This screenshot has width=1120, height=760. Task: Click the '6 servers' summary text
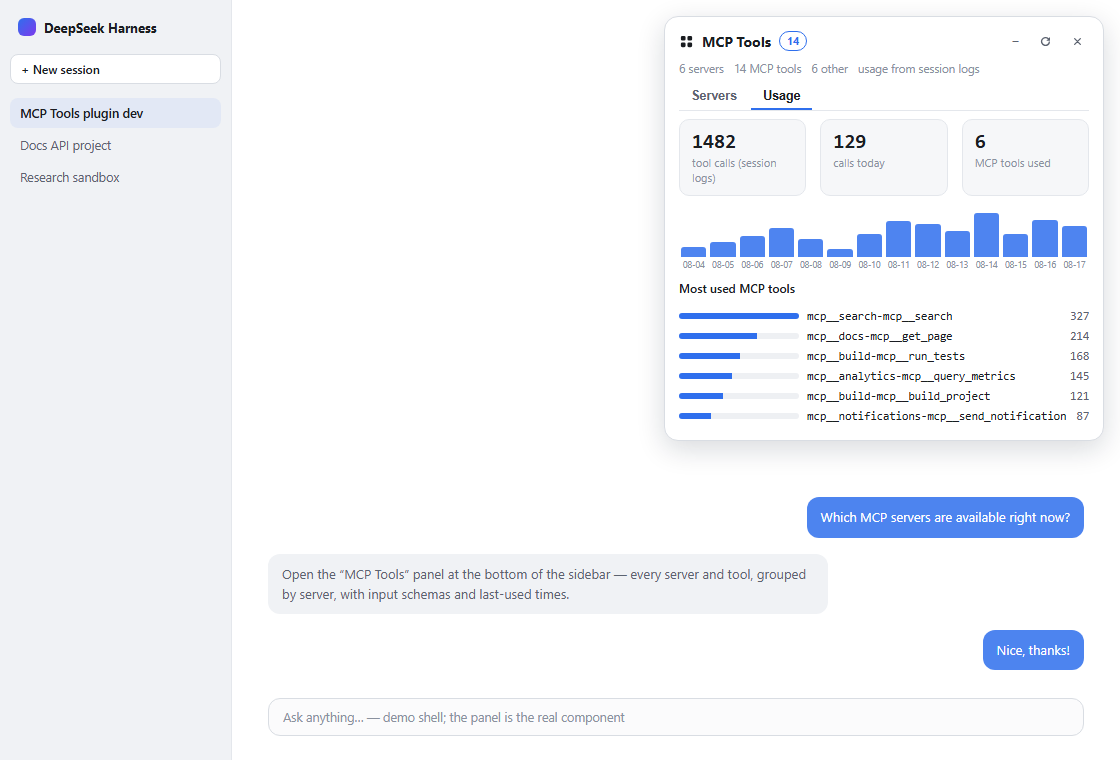point(701,69)
